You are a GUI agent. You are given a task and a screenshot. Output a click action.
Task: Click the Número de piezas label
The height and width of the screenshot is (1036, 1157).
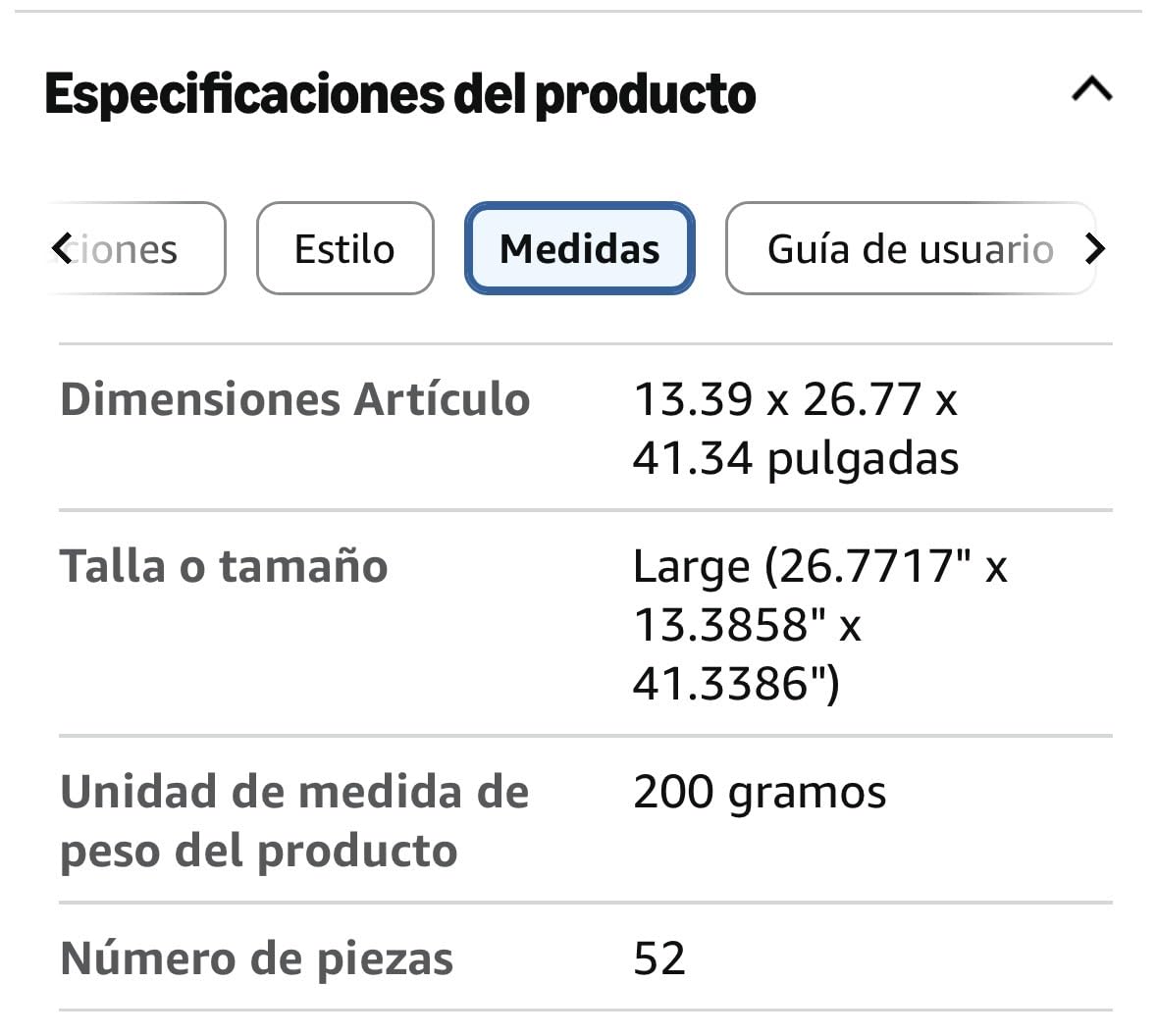coord(257,959)
